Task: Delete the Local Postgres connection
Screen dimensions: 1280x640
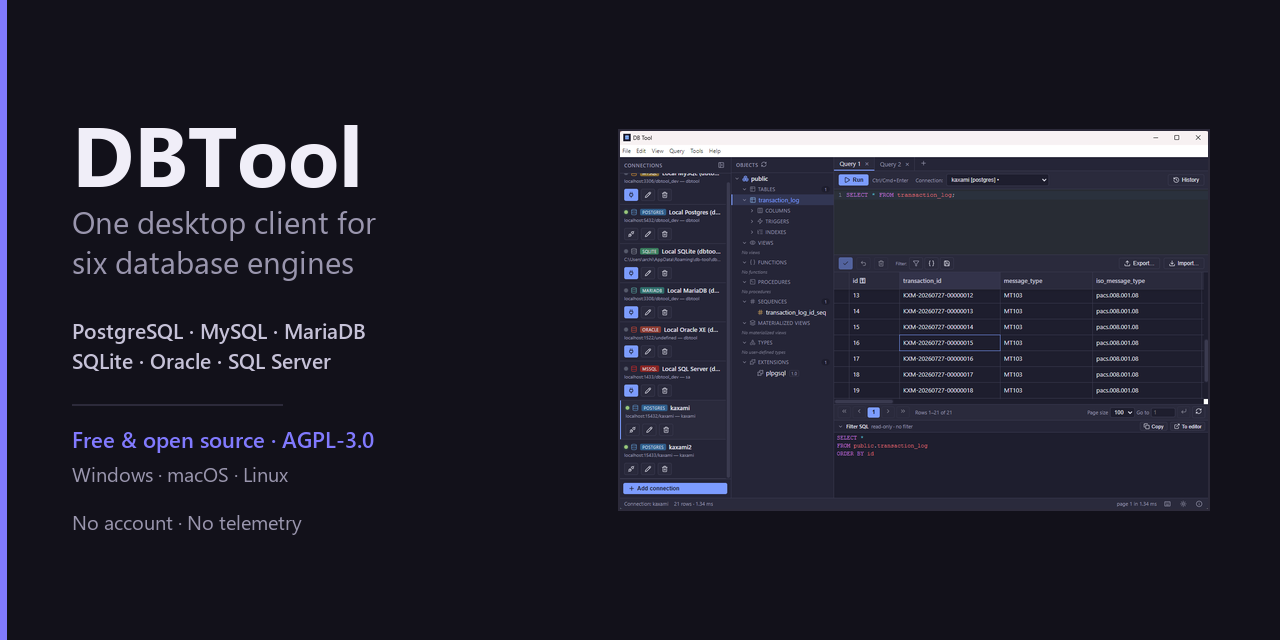Action: (x=665, y=234)
